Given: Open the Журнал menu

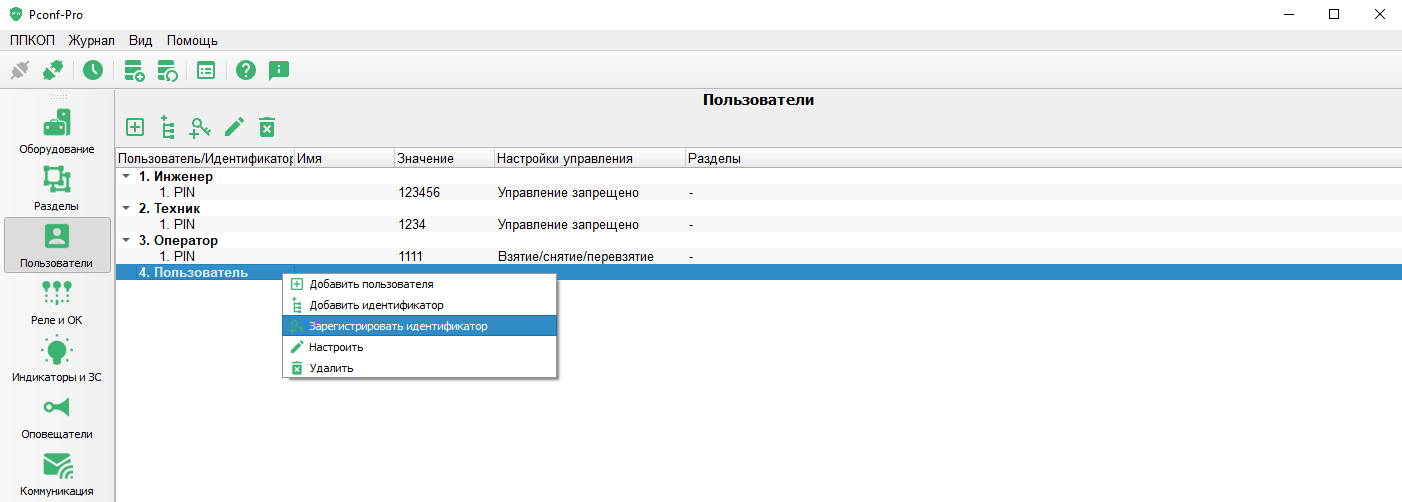Looking at the screenshot, I should tap(92, 40).
